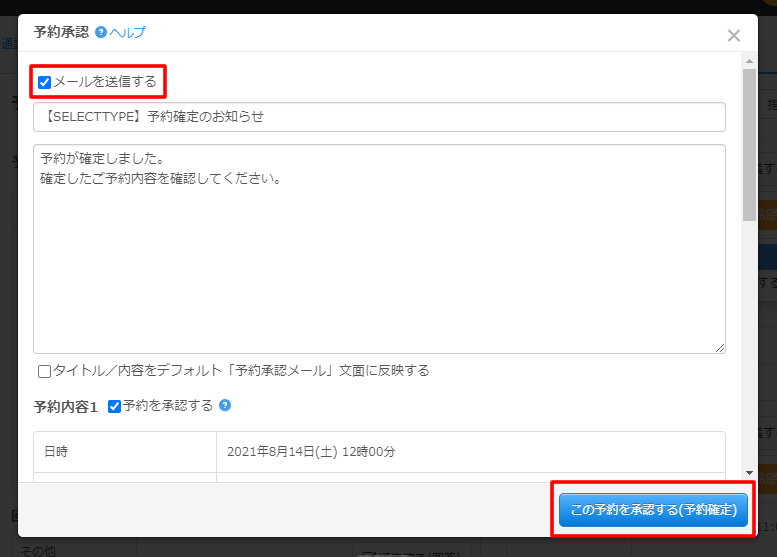Image resolution: width=777 pixels, height=557 pixels.
Task: Click inside the email body text area
Action: click(379, 248)
